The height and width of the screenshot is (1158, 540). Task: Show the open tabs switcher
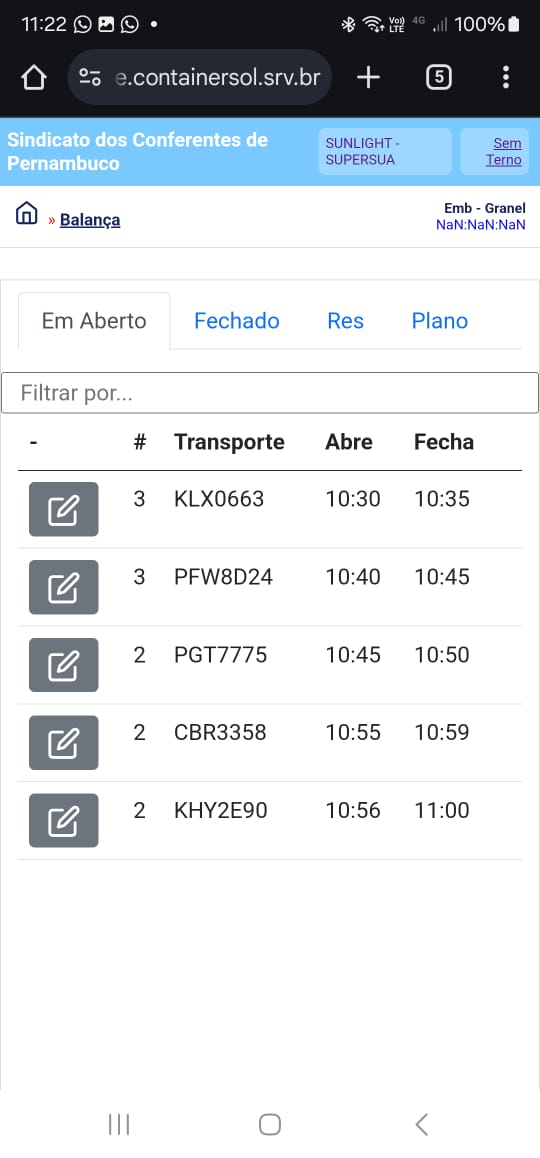tap(439, 78)
